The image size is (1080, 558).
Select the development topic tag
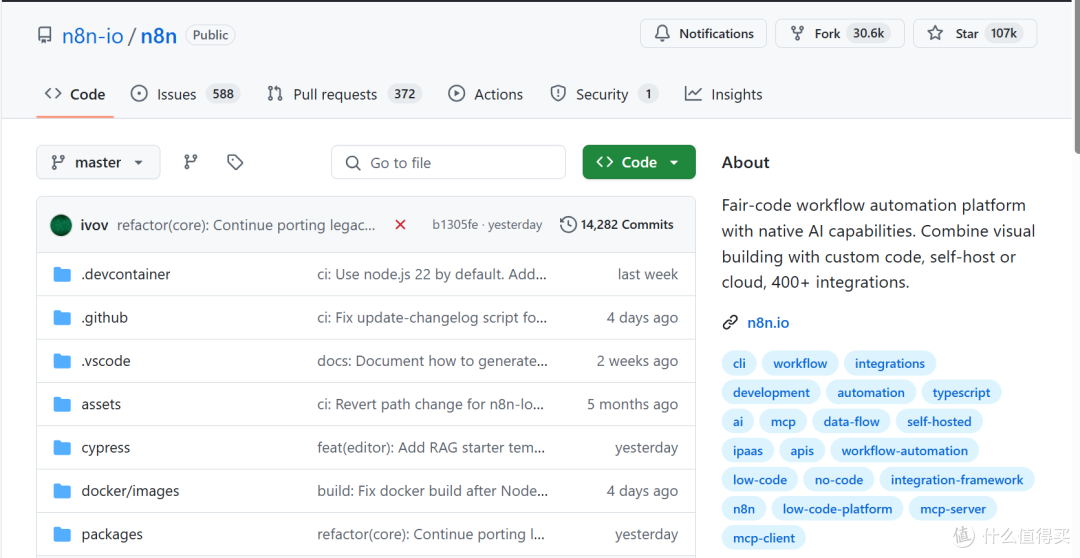coord(771,393)
